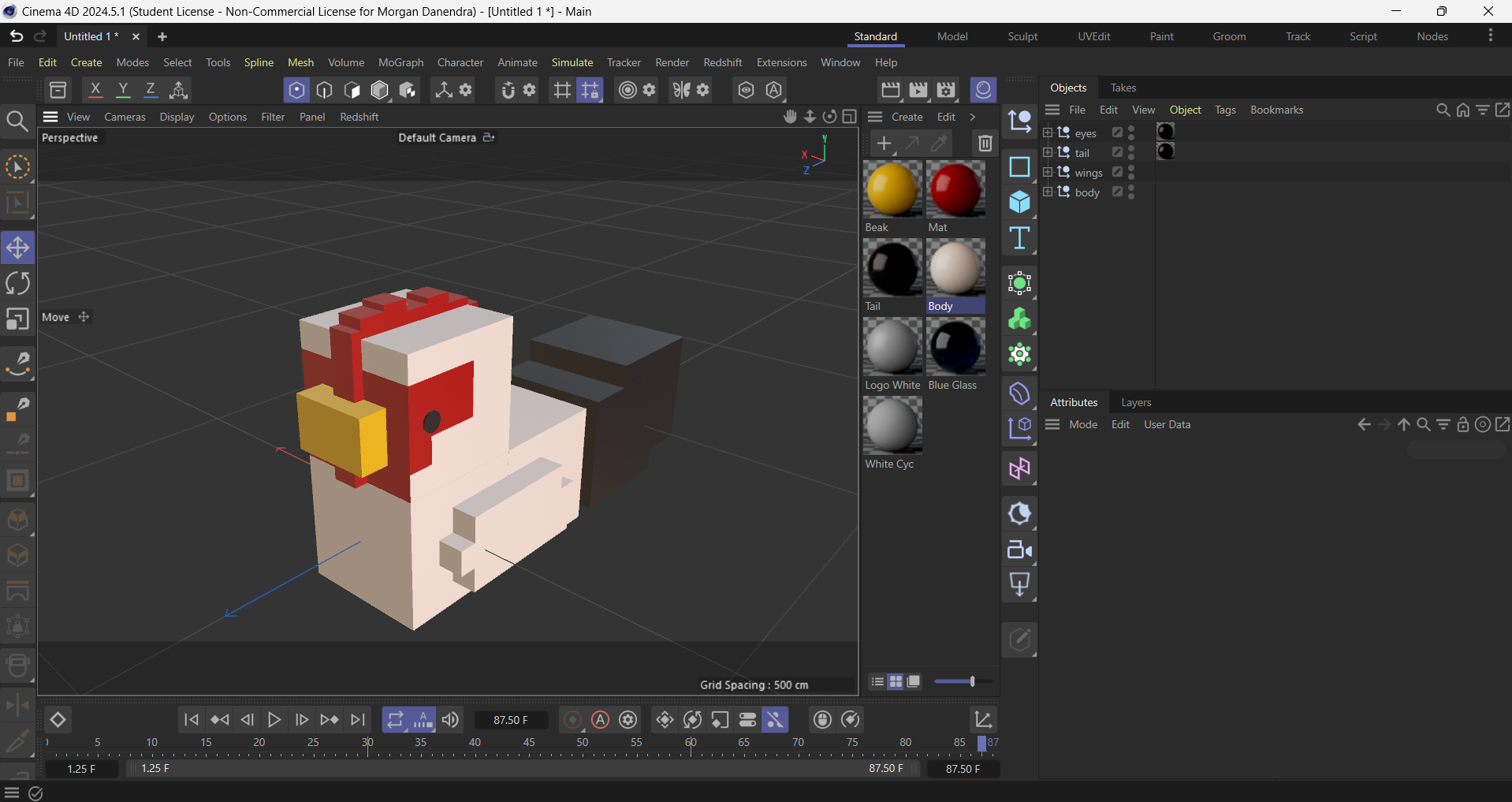Activate the Live Selection tool
The height and width of the screenshot is (802, 1512).
click(17, 167)
